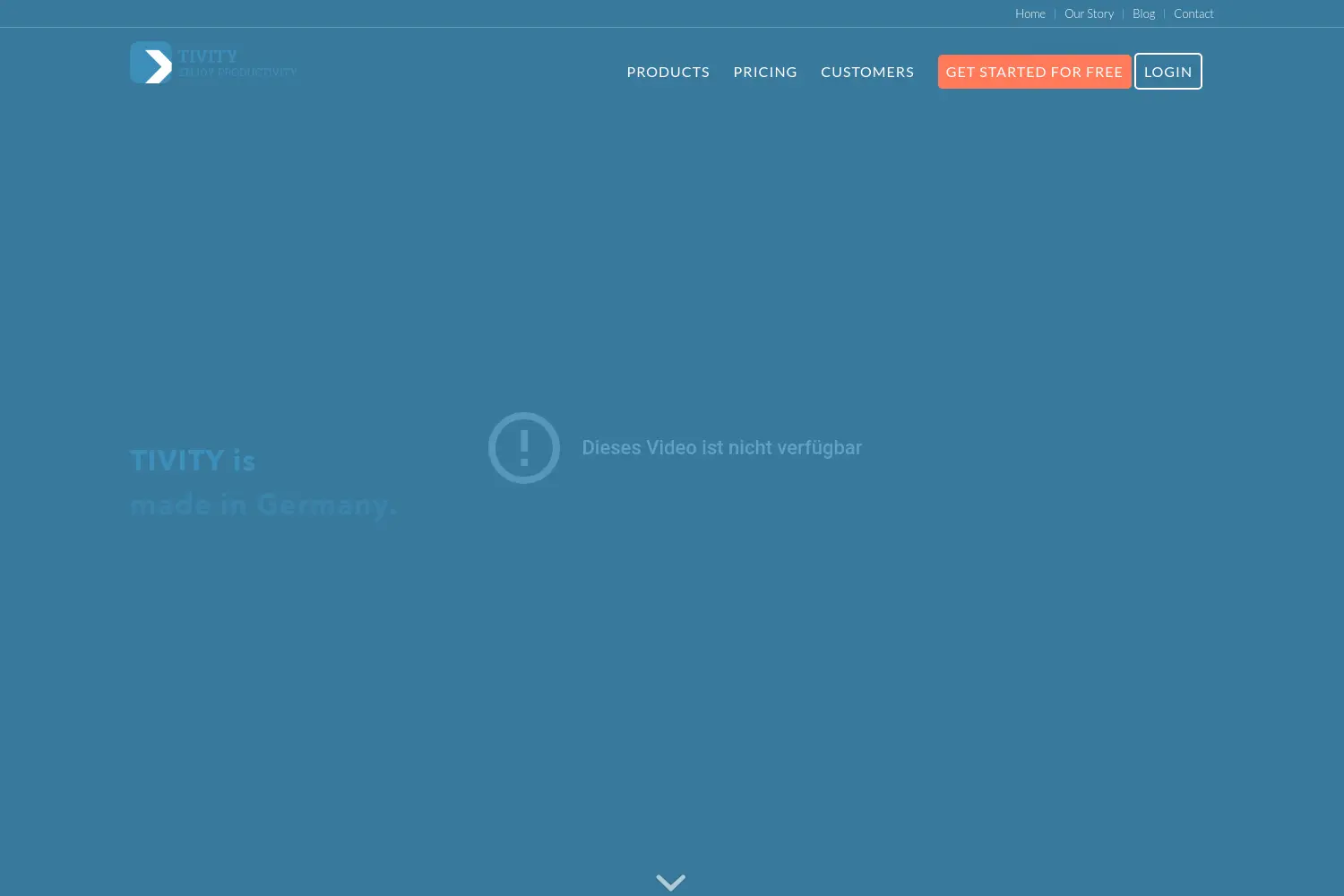This screenshot has height=896, width=1344.
Task: Click the GET STARTED FOR FREE button
Action: pos(1034,72)
